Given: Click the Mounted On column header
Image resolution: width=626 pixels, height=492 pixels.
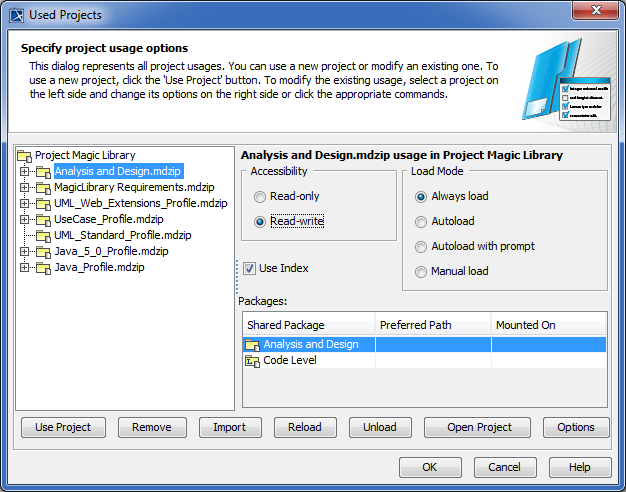Looking at the screenshot, I should (549, 325).
